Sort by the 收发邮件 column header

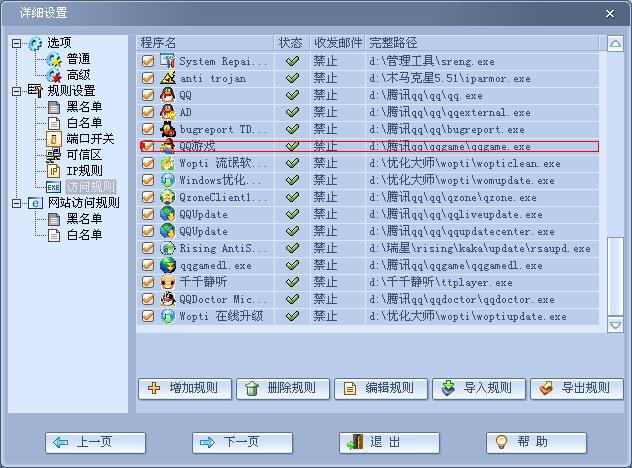click(338, 43)
